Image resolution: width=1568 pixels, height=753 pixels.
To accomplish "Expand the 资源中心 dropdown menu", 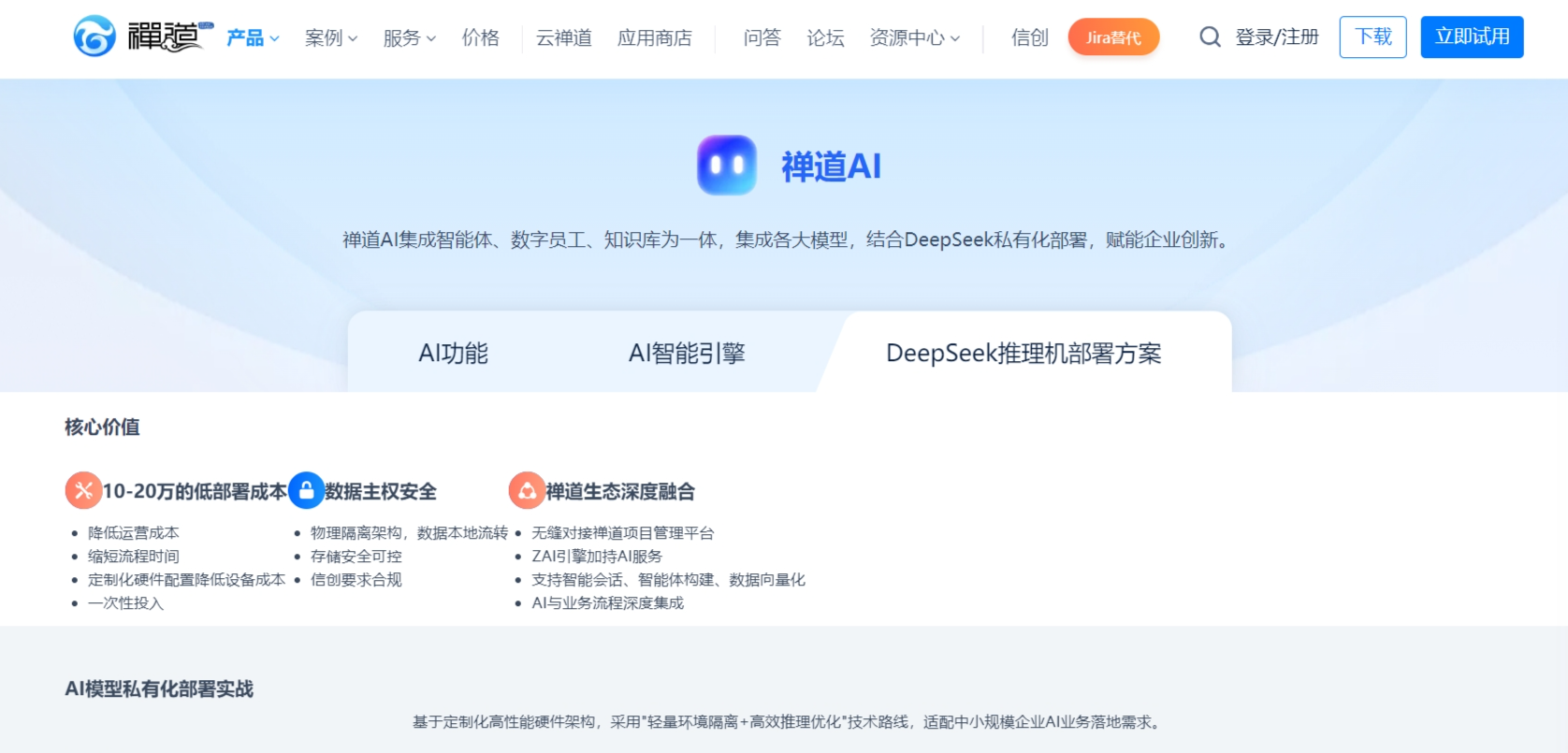I will tap(915, 37).
